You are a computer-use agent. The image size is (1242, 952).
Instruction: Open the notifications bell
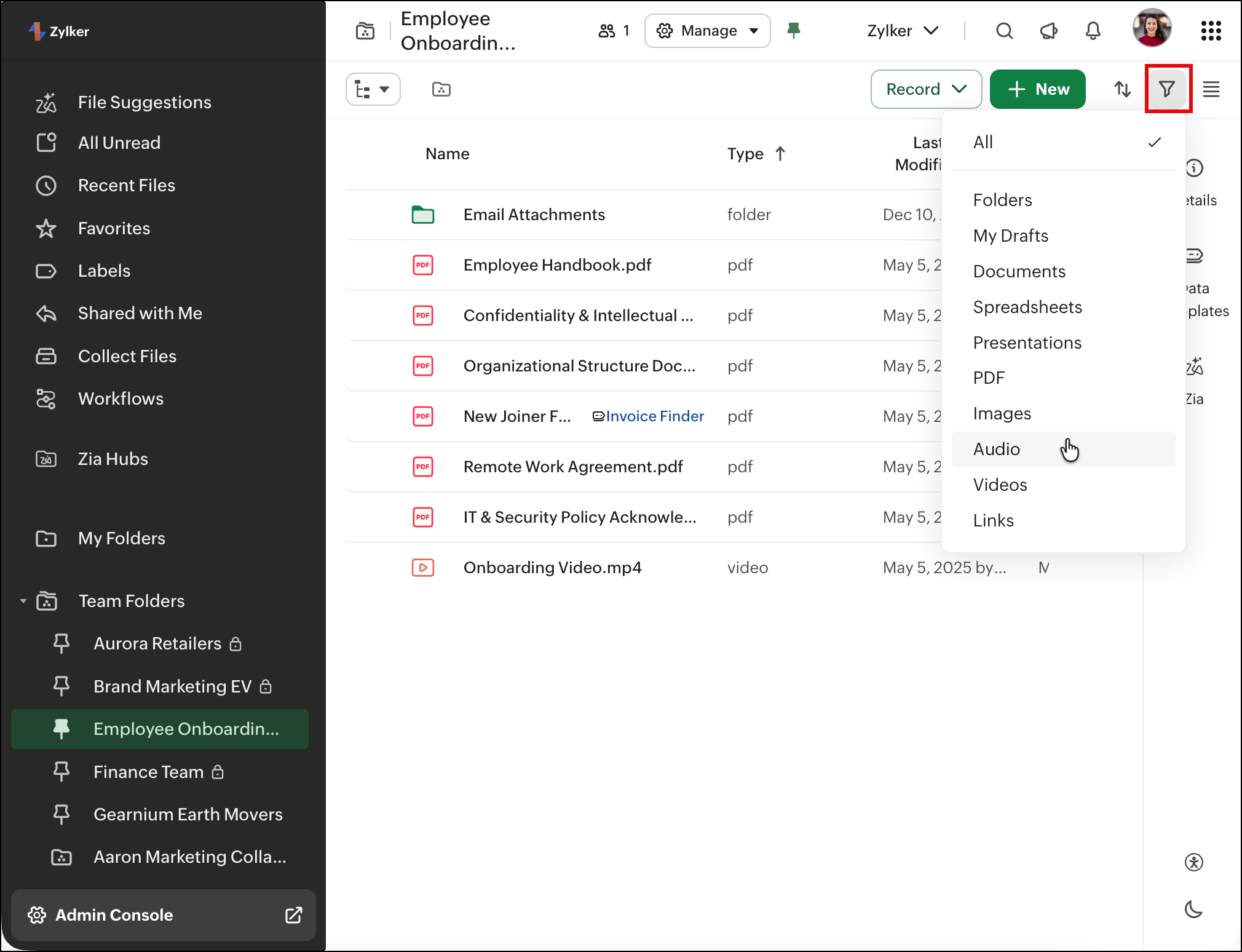coord(1093,31)
